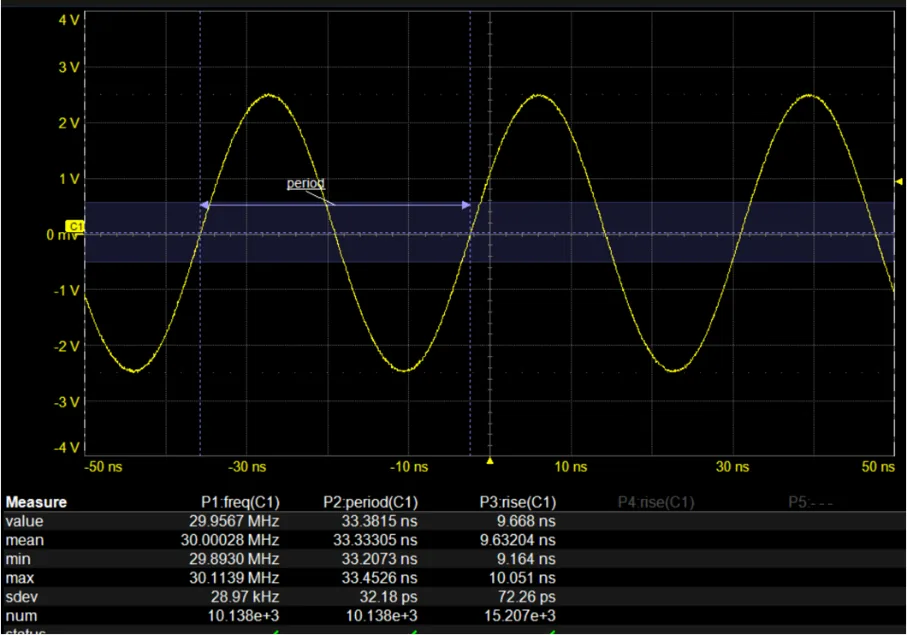Click the 9.668 ns rise value
Image resolution: width=907 pixels, height=635 pixels.
point(526,521)
